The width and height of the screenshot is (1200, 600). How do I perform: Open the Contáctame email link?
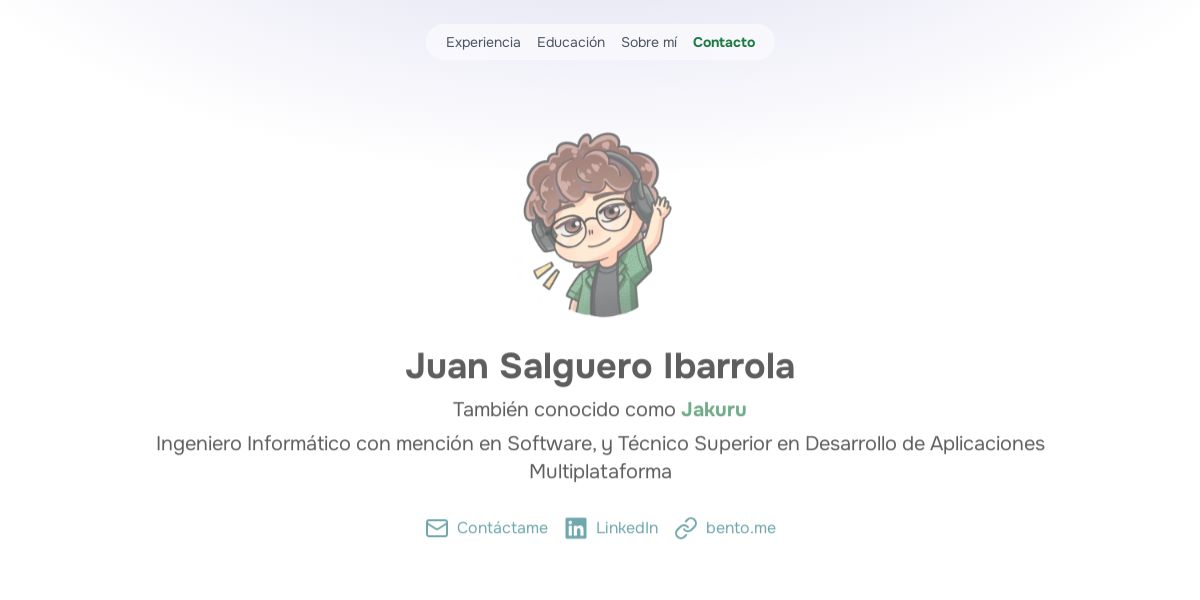click(x=502, y=528)
